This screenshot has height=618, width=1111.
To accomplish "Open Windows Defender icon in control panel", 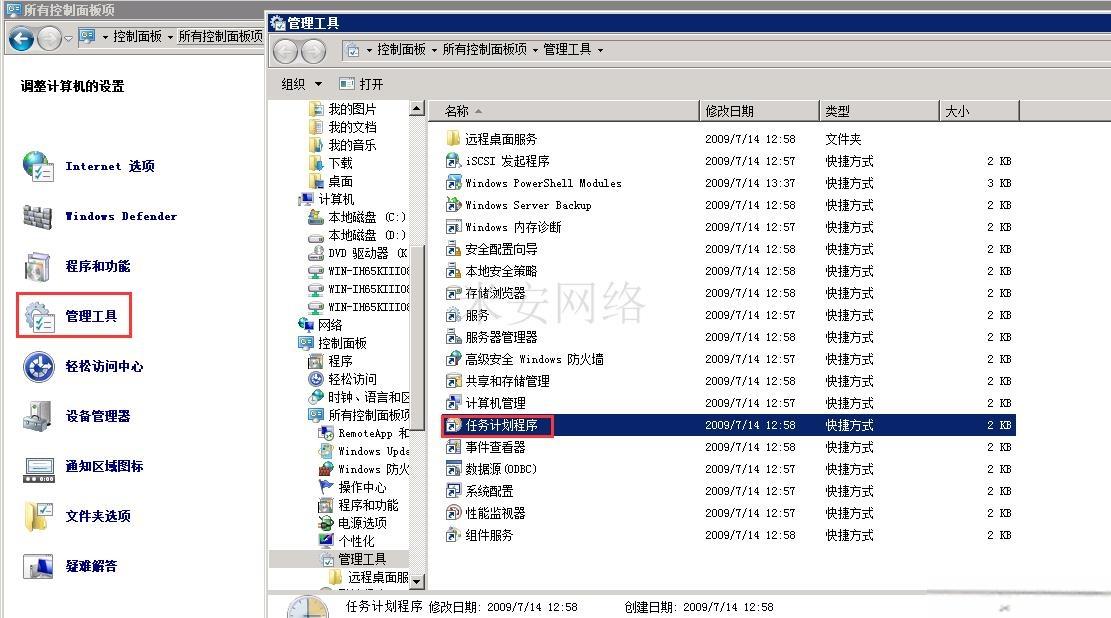I will 38,216.
